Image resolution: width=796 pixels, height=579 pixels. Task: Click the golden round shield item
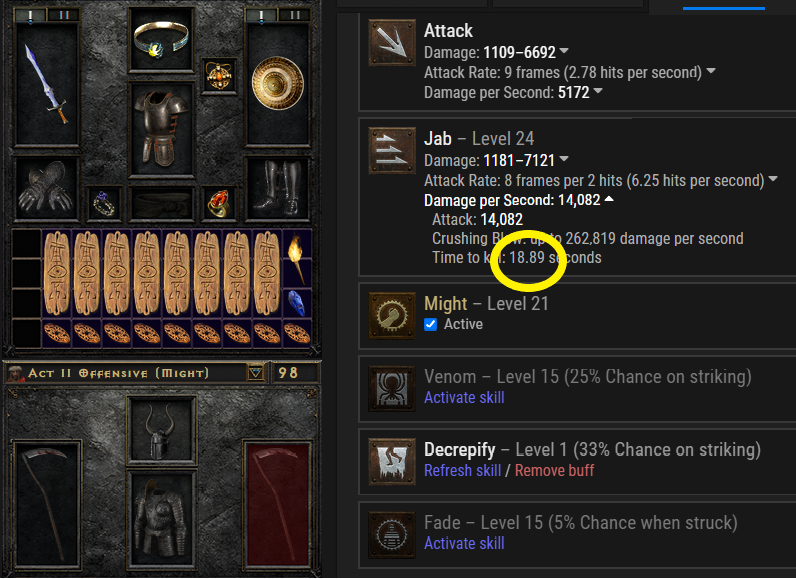coord(277,84)
